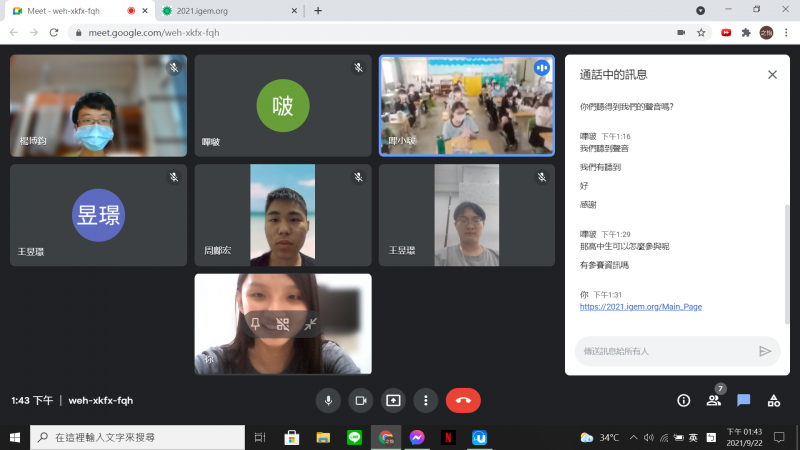Open the meeting details info icon
800x450 pixels.
[x=684, y=400]
